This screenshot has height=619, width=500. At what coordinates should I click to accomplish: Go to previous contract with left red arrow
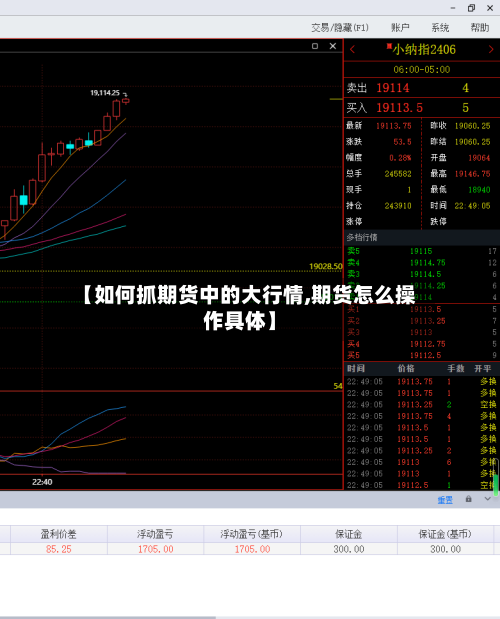click(x=352, y=50)
